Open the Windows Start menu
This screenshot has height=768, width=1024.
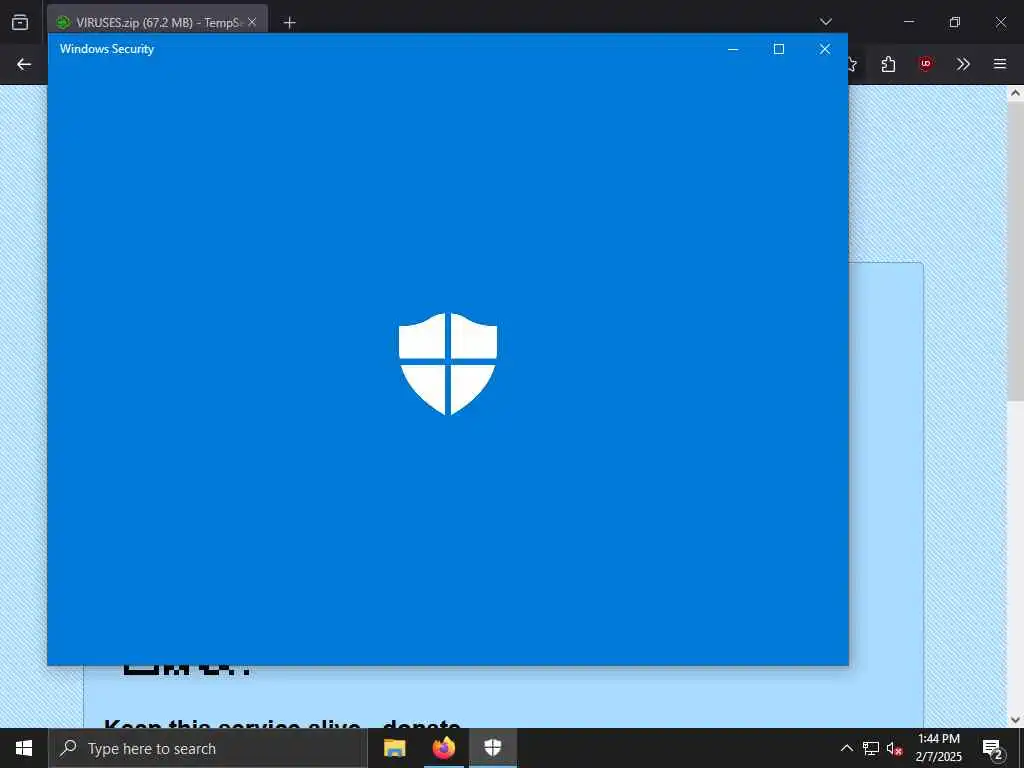pyautogui.click(x=24, y=748)
